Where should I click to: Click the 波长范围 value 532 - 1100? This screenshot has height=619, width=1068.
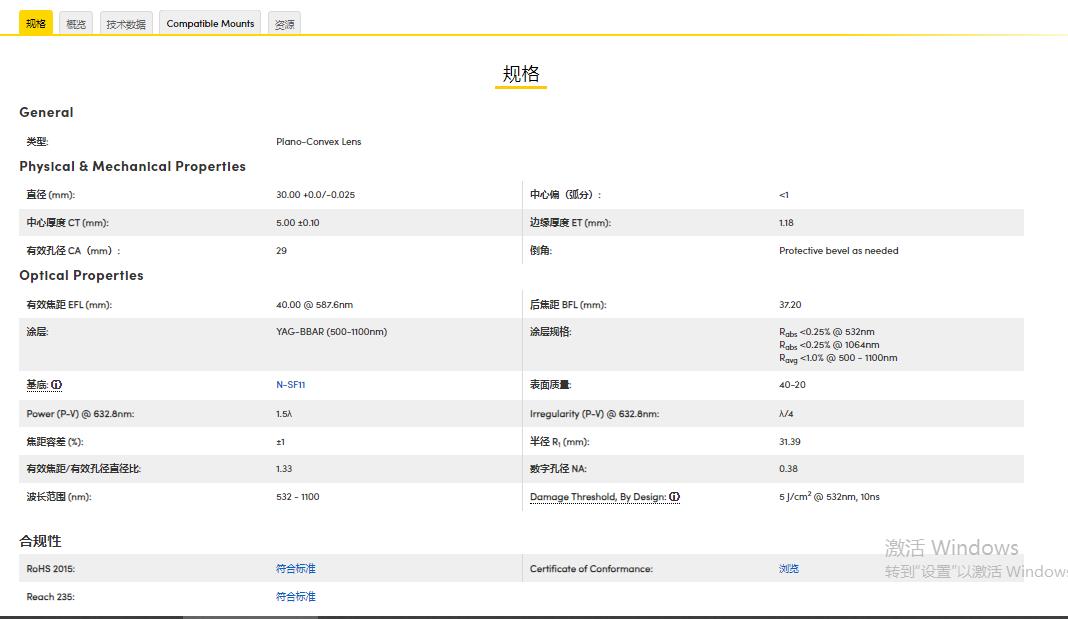296,496
